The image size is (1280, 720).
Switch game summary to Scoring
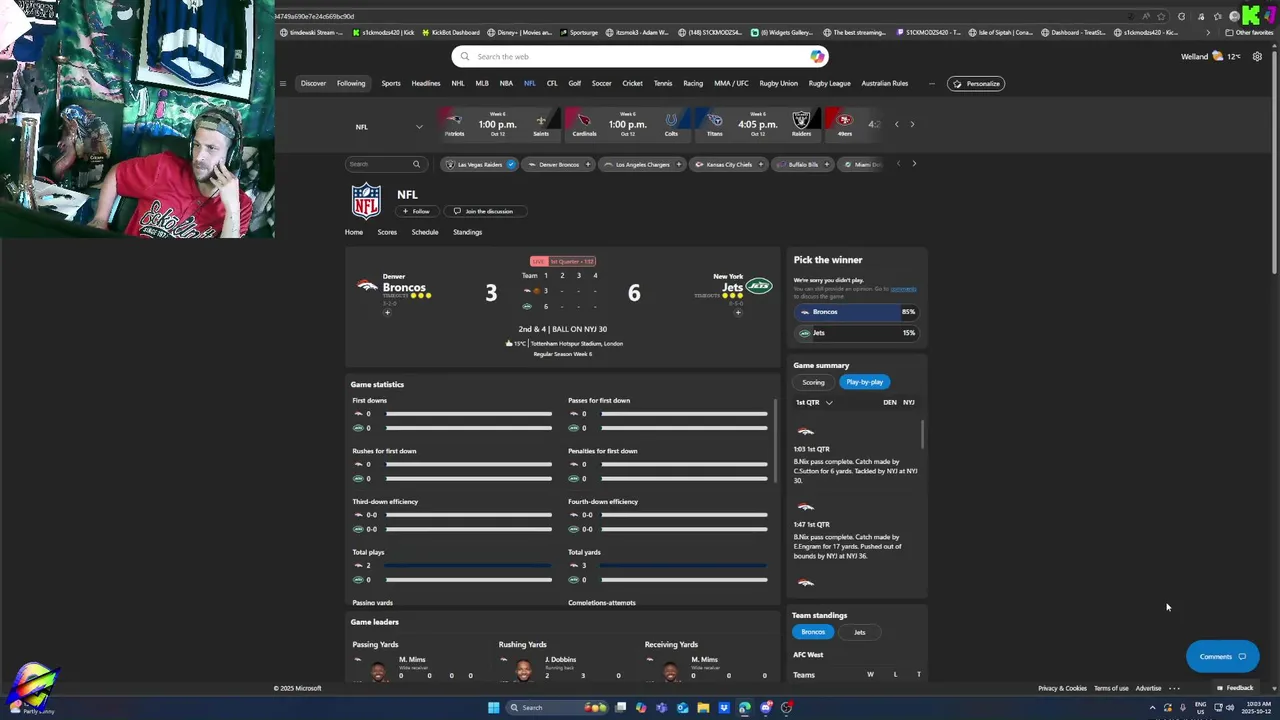[813, 382]
